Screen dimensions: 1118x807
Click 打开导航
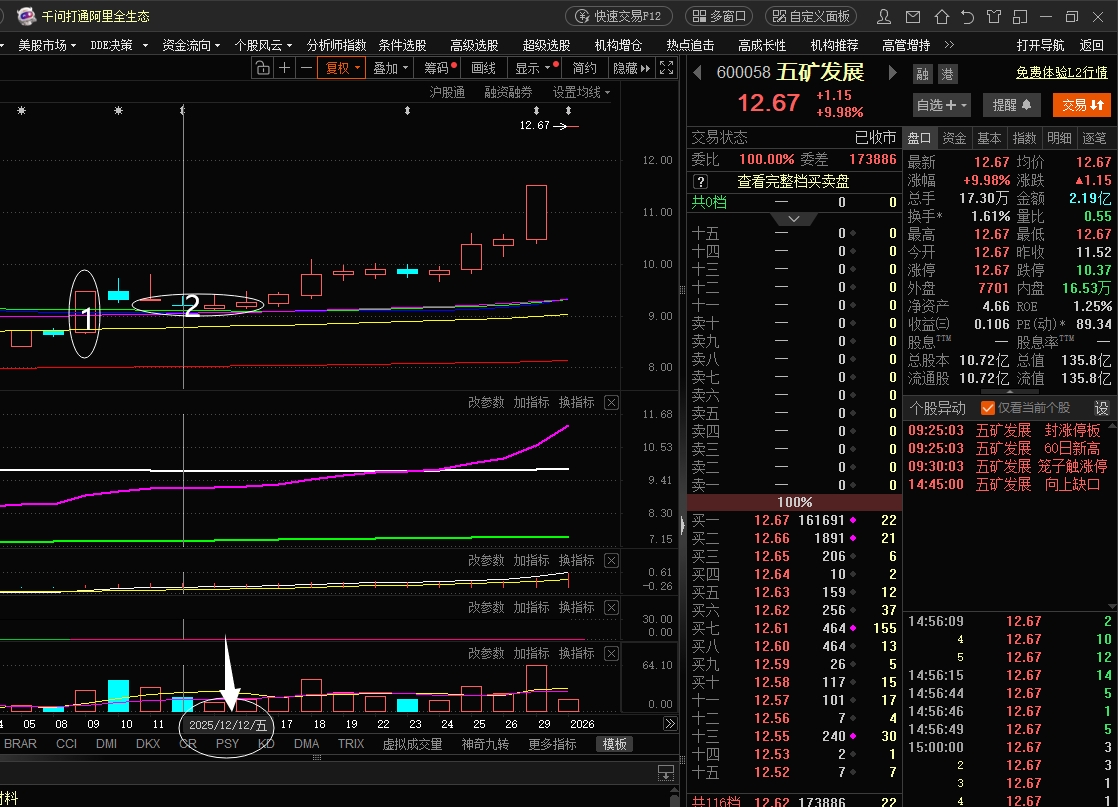tap(1040, 45)
